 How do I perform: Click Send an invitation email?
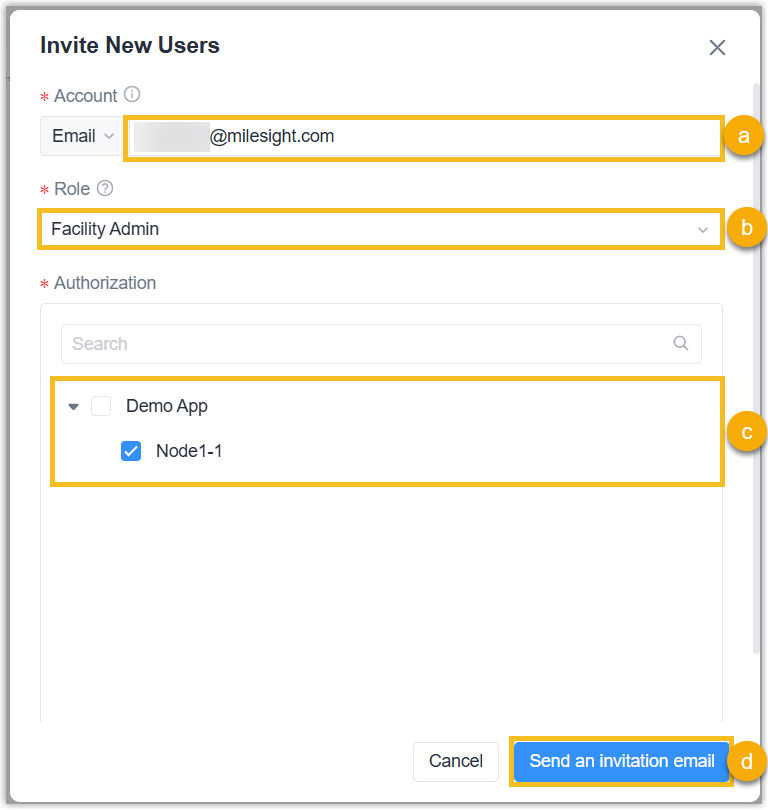pos(621,761)
